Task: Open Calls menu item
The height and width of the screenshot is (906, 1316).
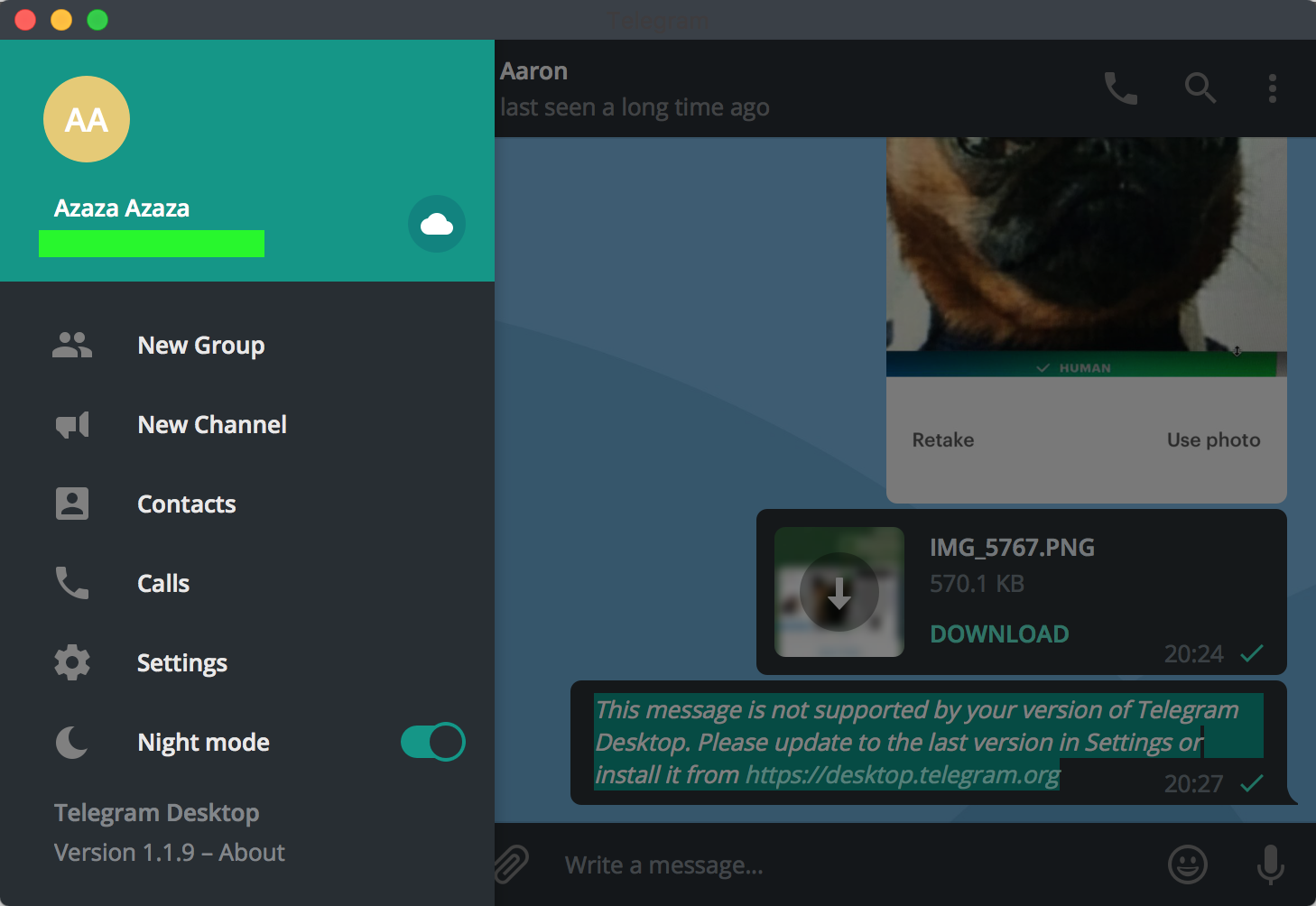Action: click(247, 583)
